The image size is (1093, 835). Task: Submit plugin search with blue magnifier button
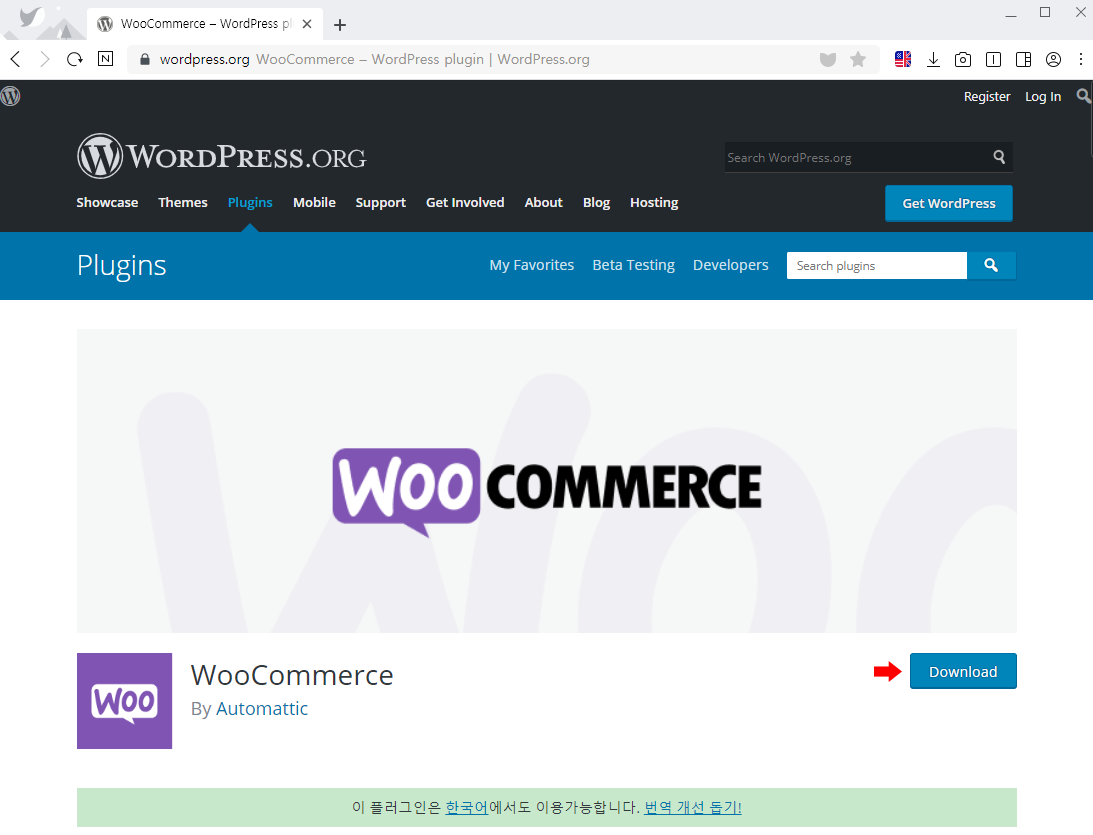click(991, 266)
